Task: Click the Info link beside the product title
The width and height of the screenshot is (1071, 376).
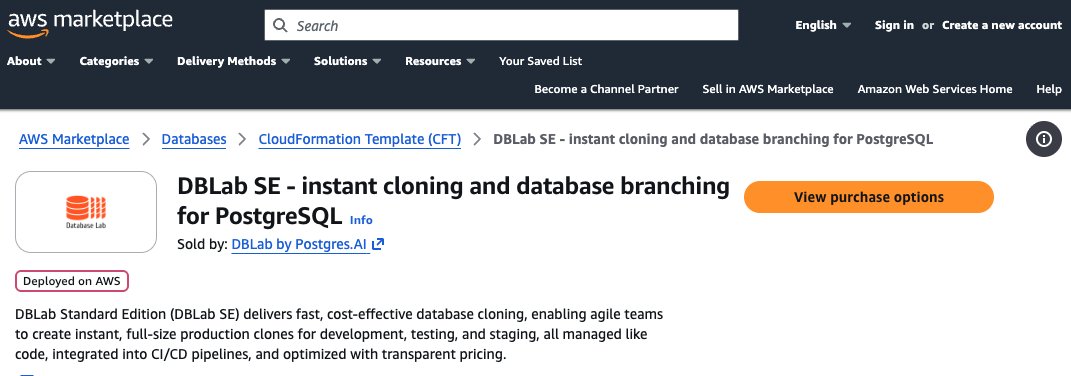Action: pos(361,219)
